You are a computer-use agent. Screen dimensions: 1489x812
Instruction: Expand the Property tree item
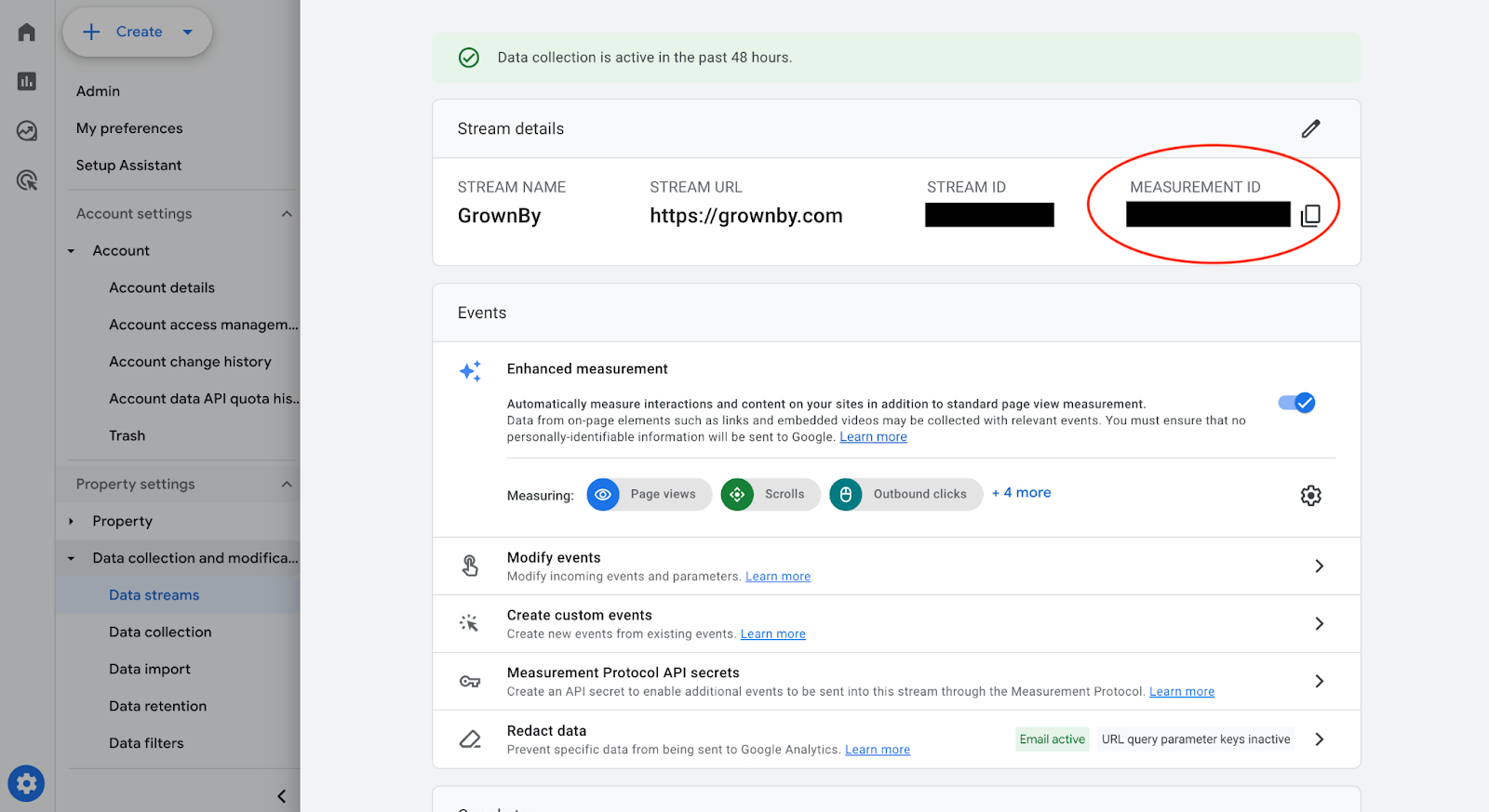click(72, 522)
